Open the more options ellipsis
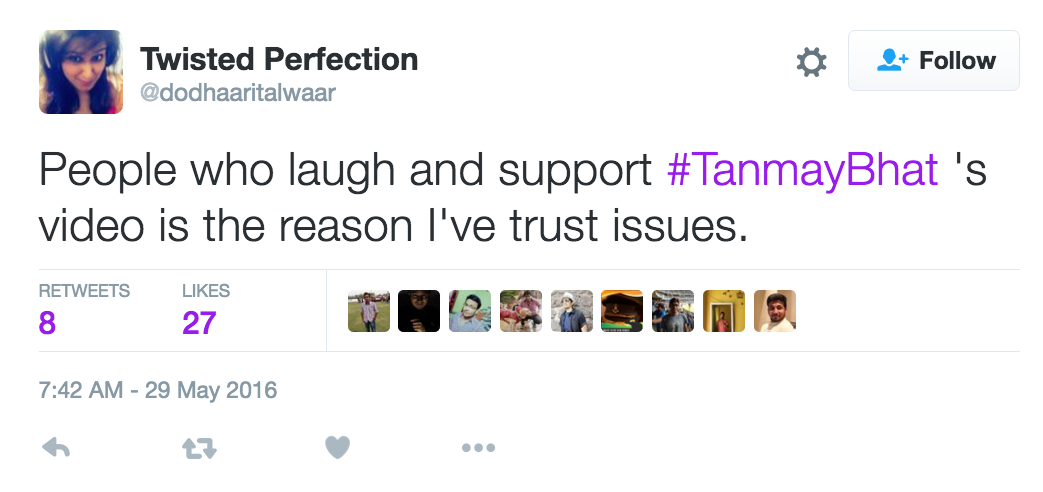Screen dimensions: 1043x492 [478, 448]
